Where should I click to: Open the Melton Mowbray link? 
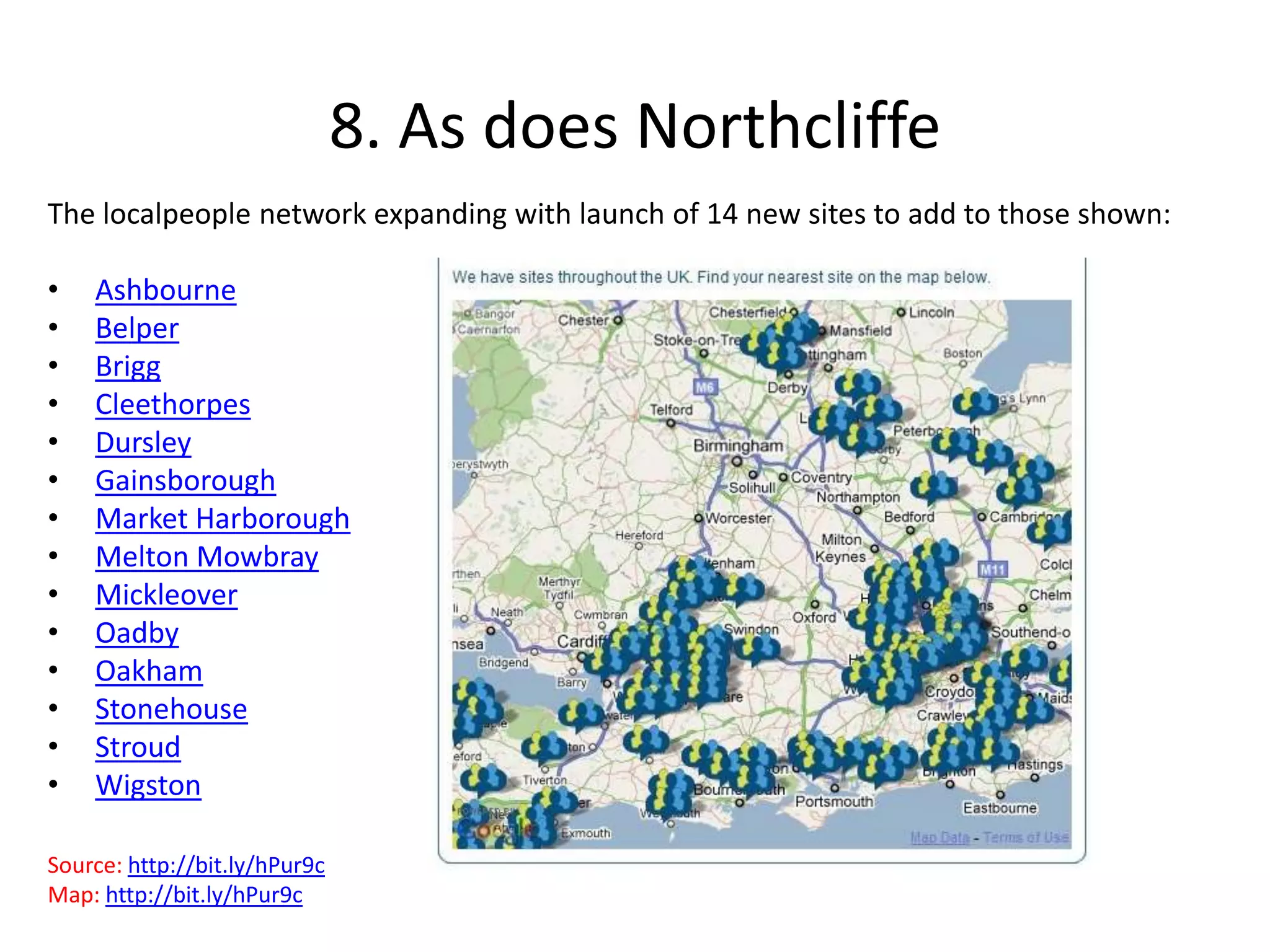207,557
